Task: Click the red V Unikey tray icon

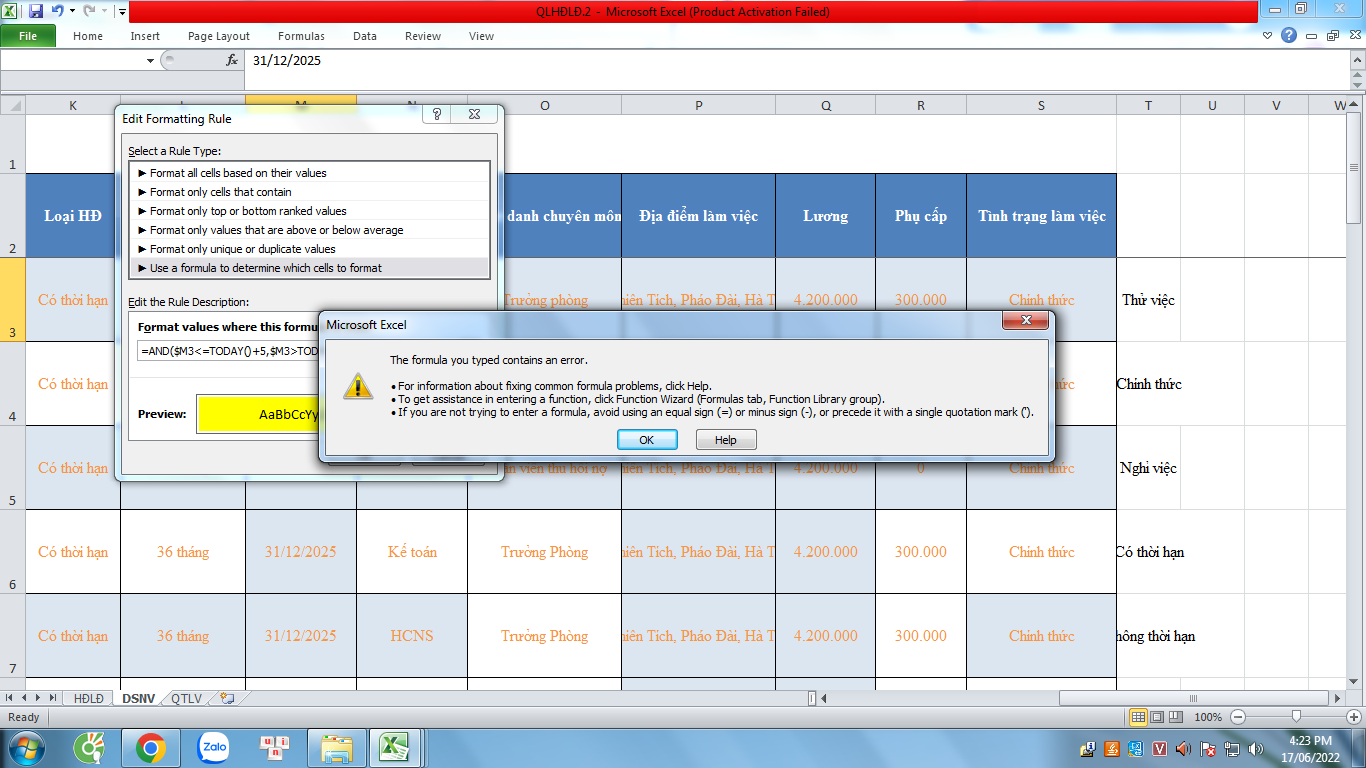Action: [x=1160, y=748]
